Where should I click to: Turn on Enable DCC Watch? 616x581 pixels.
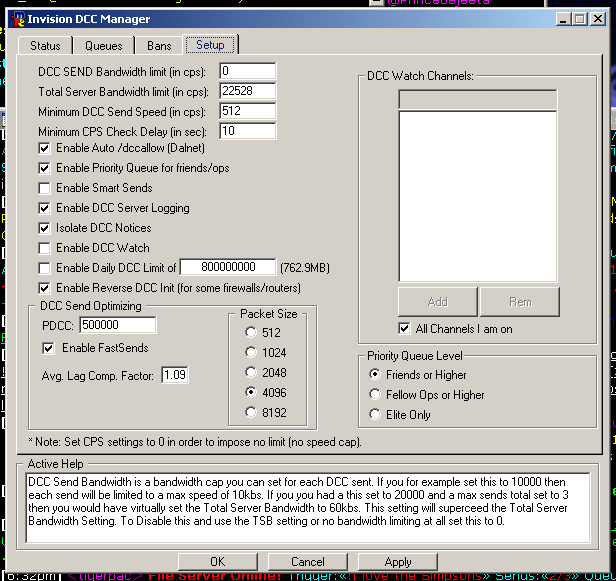[45, 248]
